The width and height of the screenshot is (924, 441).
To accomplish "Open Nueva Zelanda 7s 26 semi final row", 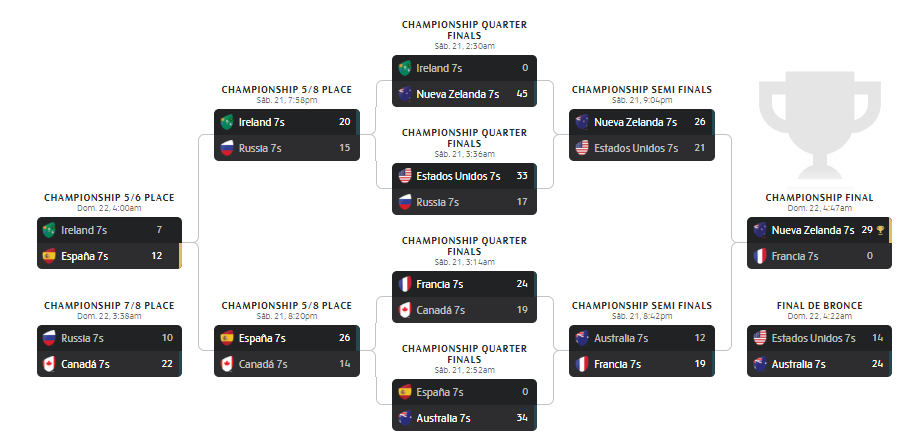I will tap(640, 122).
